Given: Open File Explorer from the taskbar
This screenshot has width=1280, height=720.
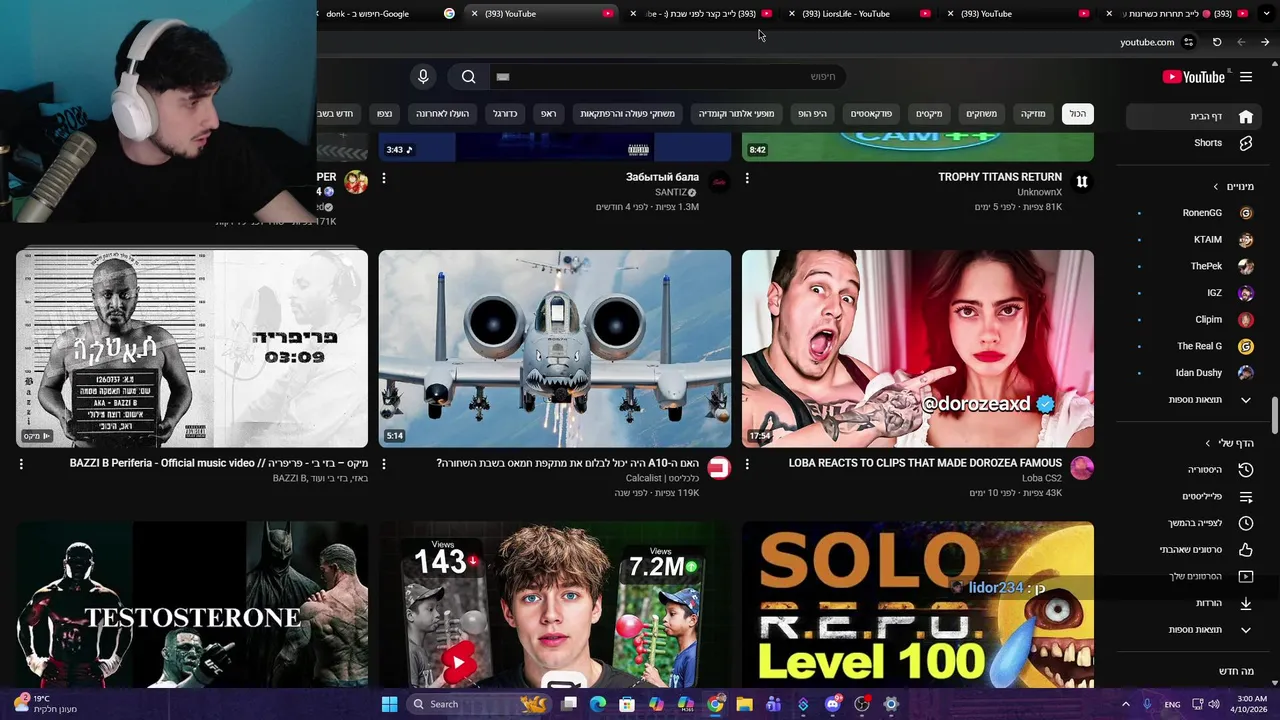Looking at the screenshot, I should tap(744, 704).
